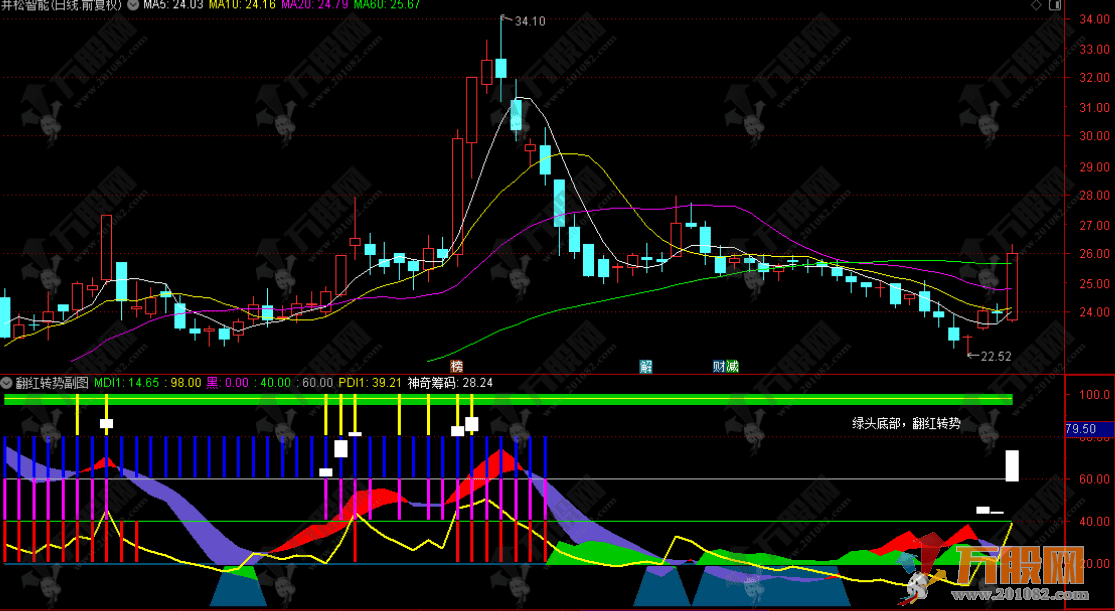
Task: Click the 34.10 high price label
Action: tap(529, 21)
